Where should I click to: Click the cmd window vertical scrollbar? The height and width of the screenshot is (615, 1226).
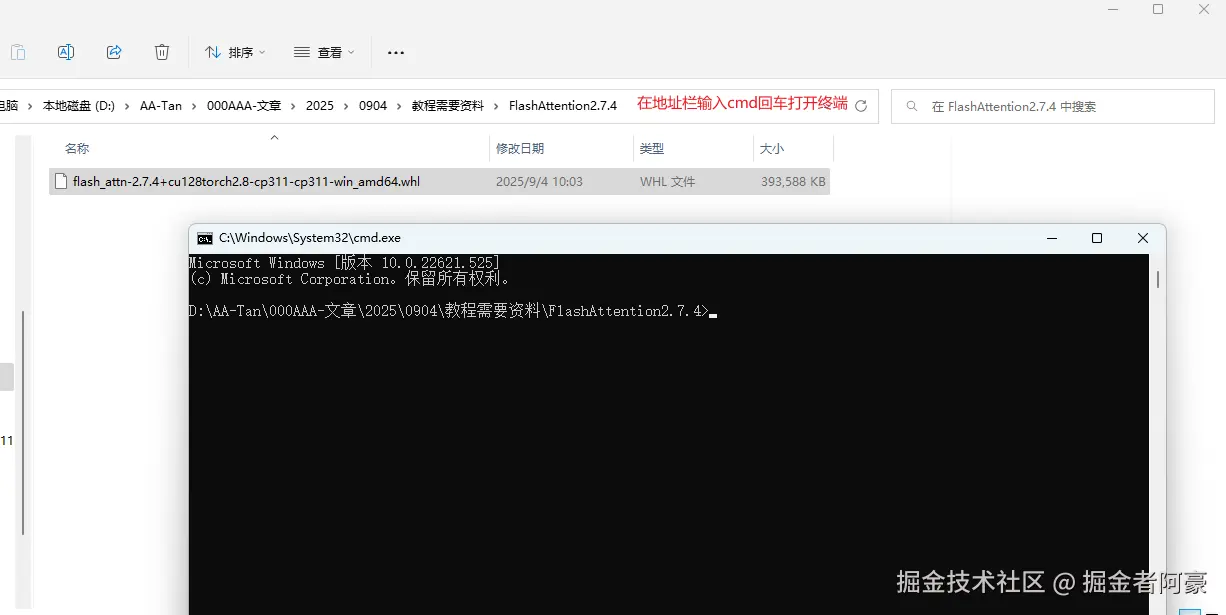point(1157,280)
